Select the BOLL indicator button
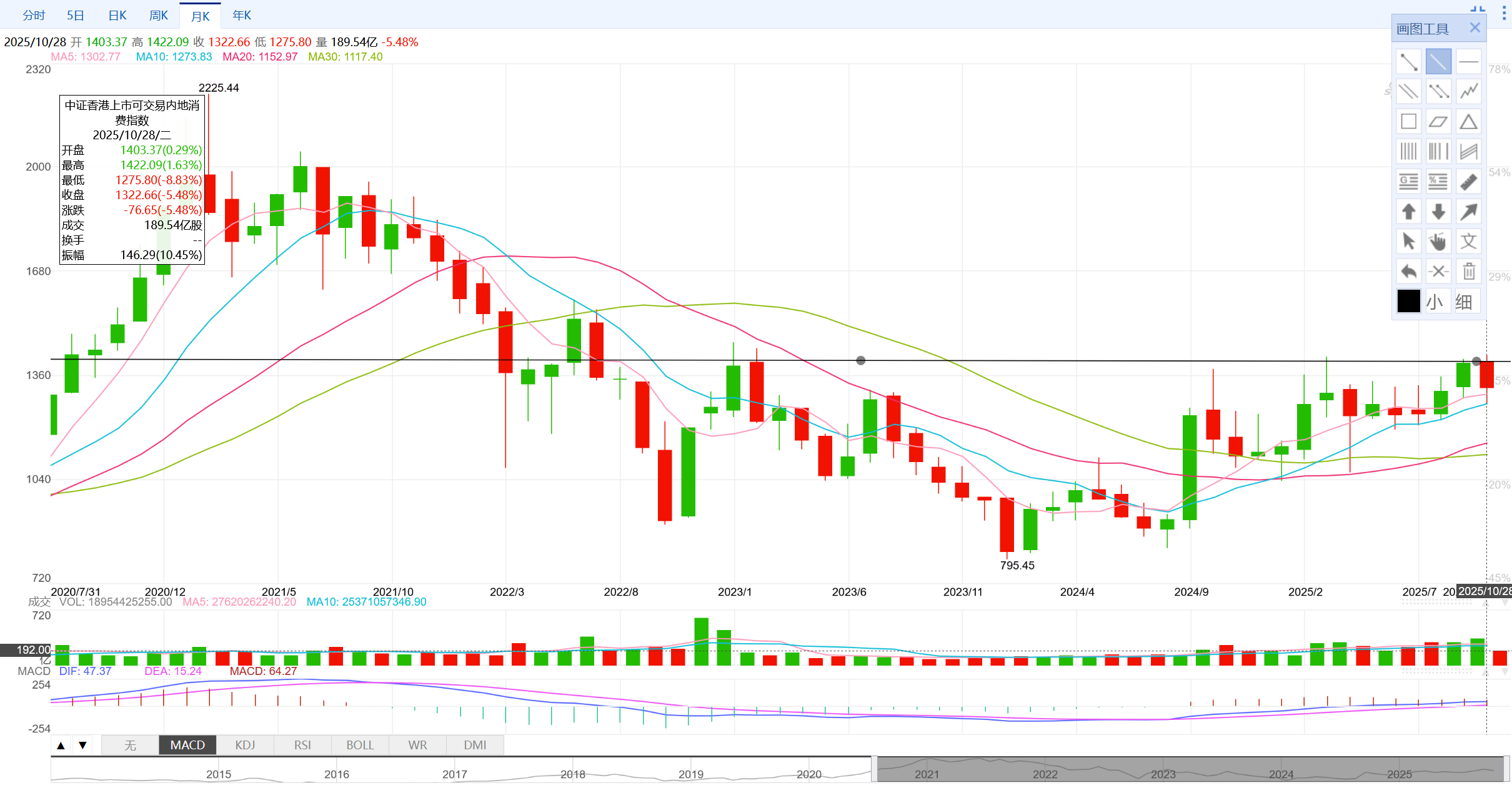 (360, 745)
